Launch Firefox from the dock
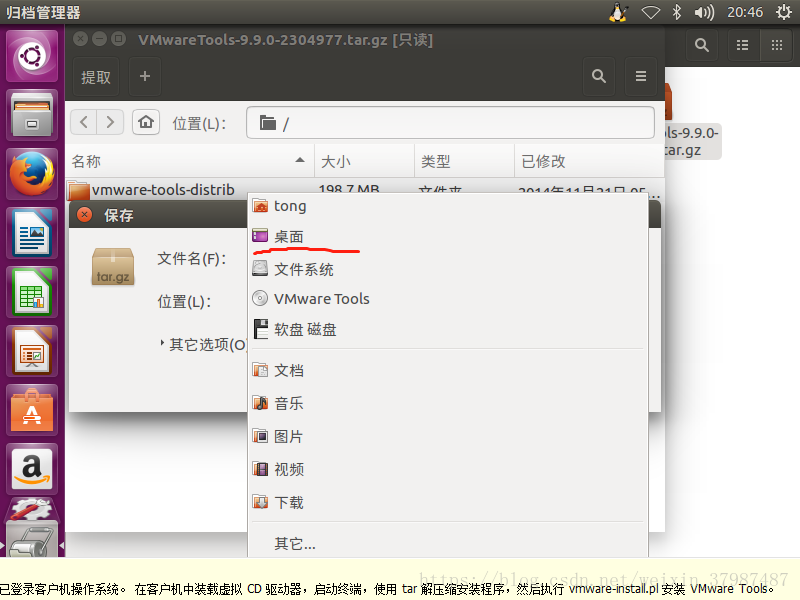 coord(32,174)
